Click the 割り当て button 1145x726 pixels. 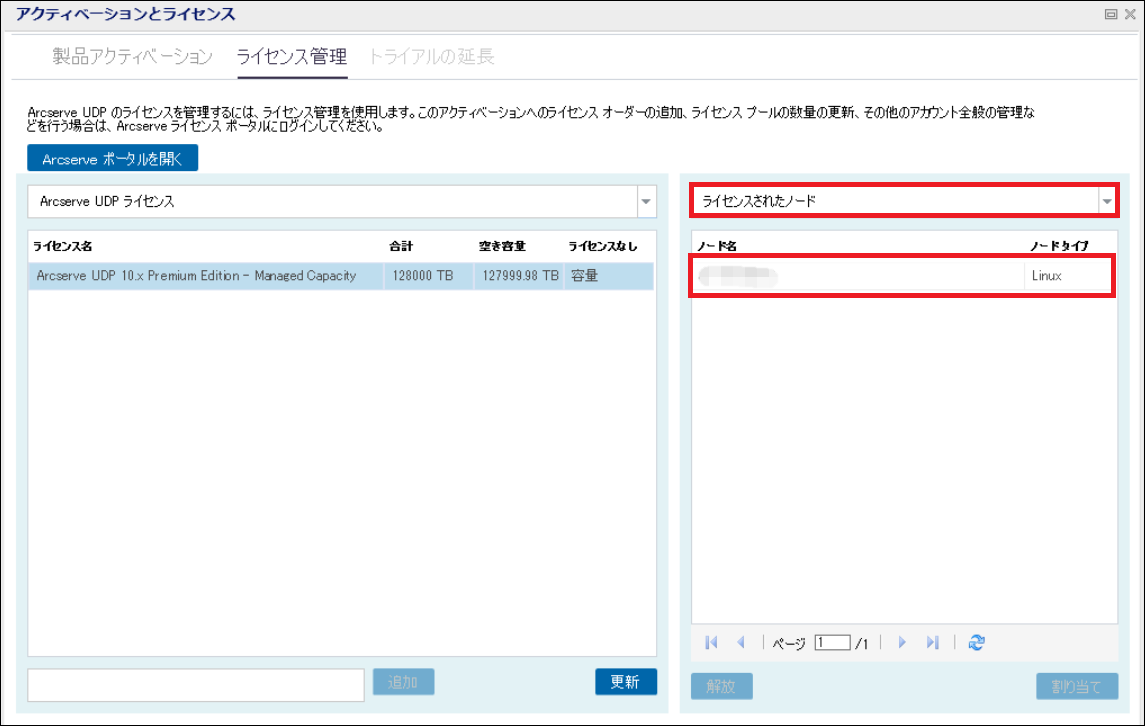pos(1076,687)
